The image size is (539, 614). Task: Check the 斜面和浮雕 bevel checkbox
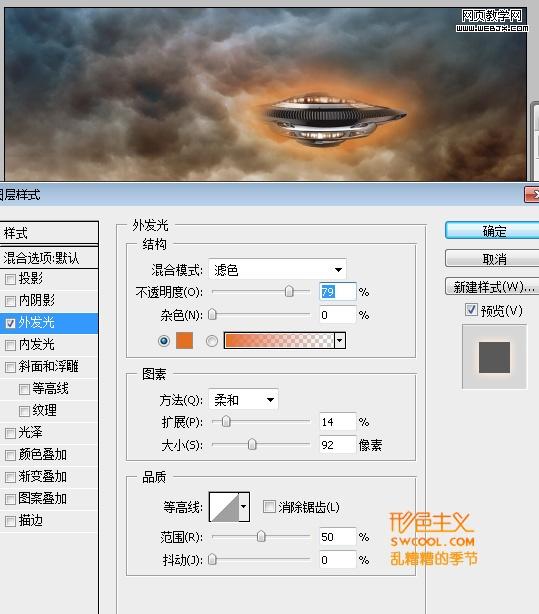pyautogui.click(x=10, y=367)
